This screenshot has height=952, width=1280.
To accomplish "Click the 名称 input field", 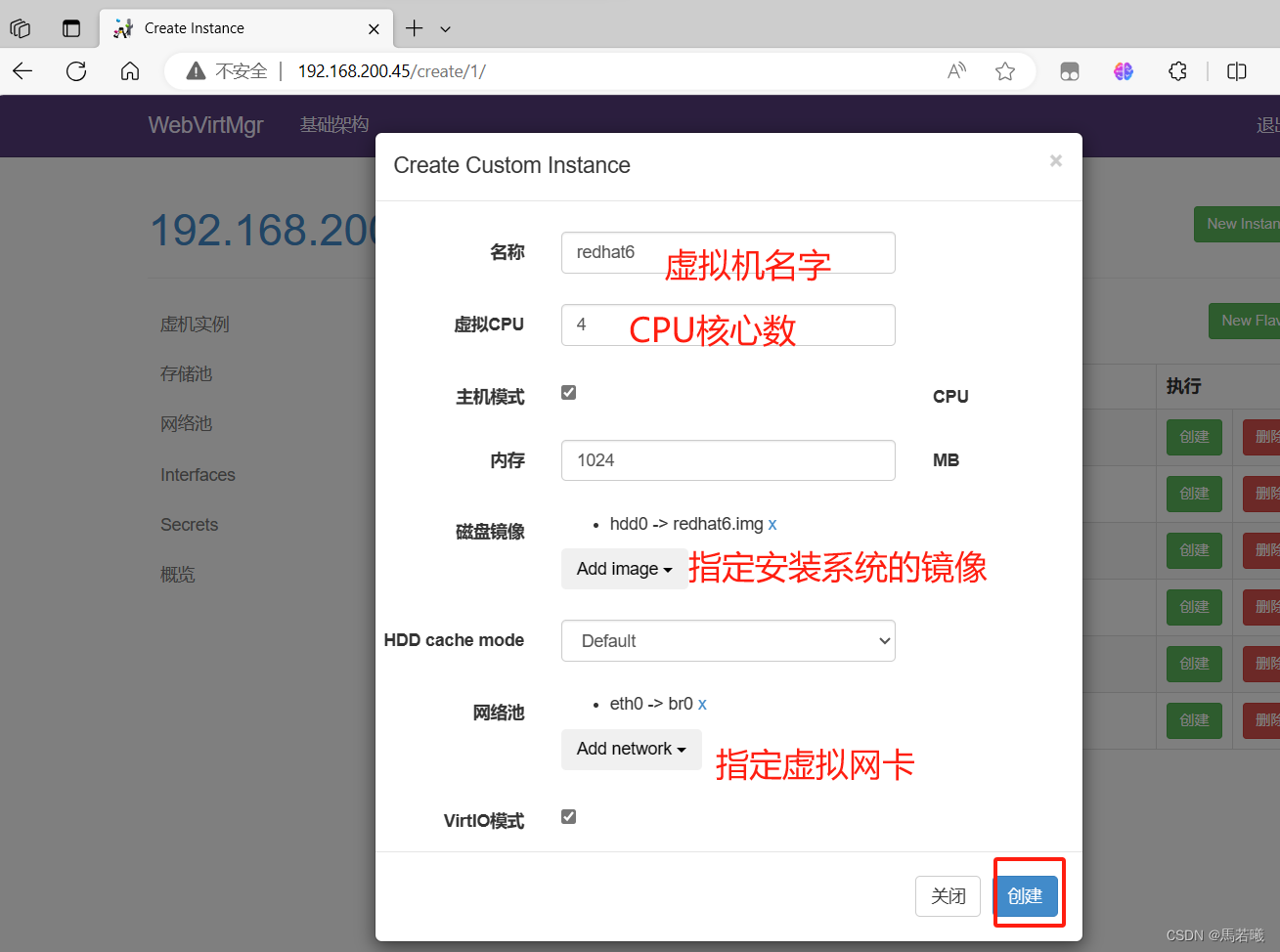I will [x=728, y=252].
